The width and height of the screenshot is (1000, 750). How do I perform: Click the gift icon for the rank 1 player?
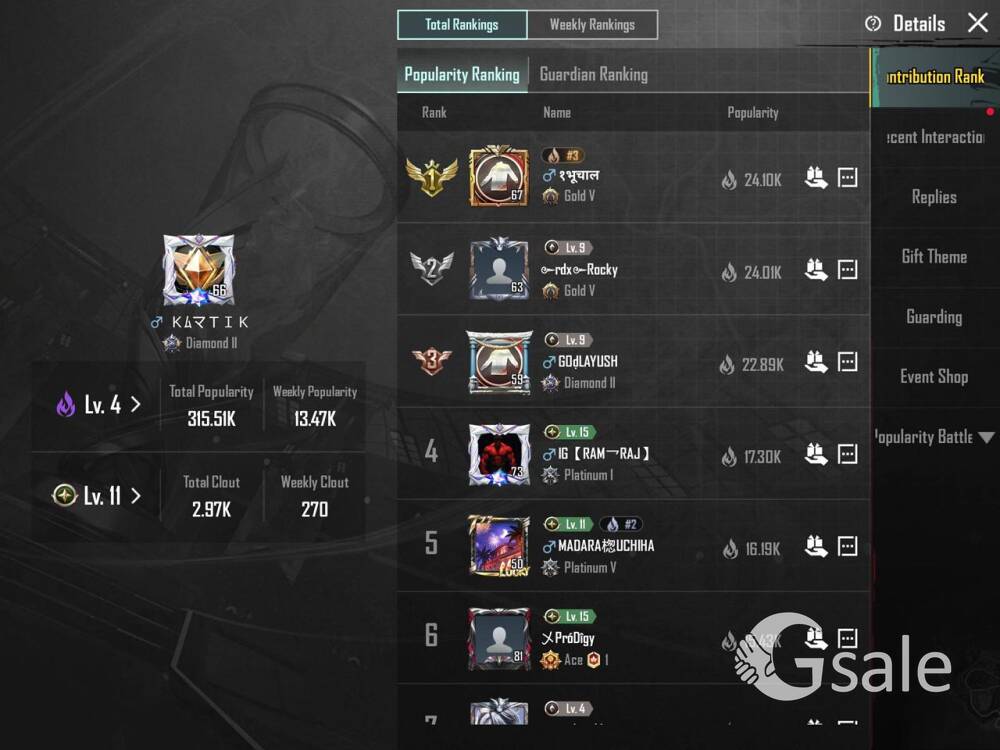(x=816, y=177)
